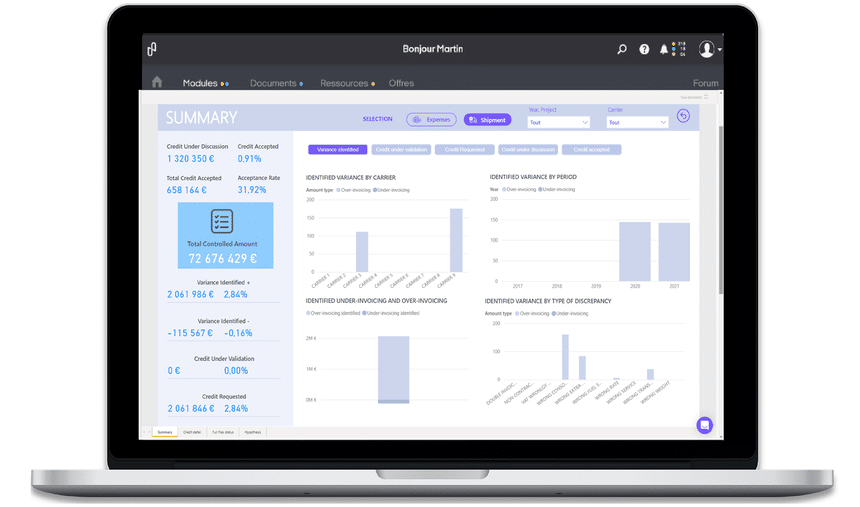The height and width of the screenshot is (507, 860).
Task: Expand the Carrier dropdown
Action: point(637,122)
